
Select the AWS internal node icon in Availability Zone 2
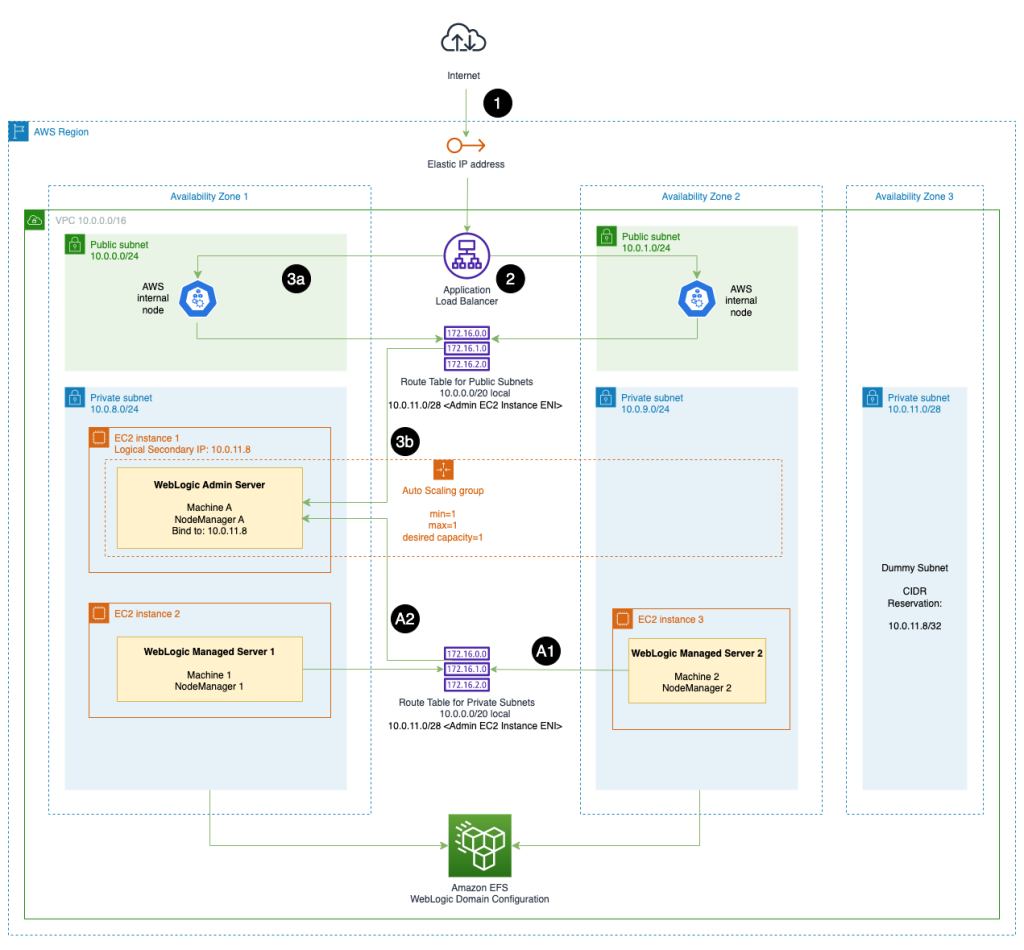pyautogui.click(x=697, y=298)
